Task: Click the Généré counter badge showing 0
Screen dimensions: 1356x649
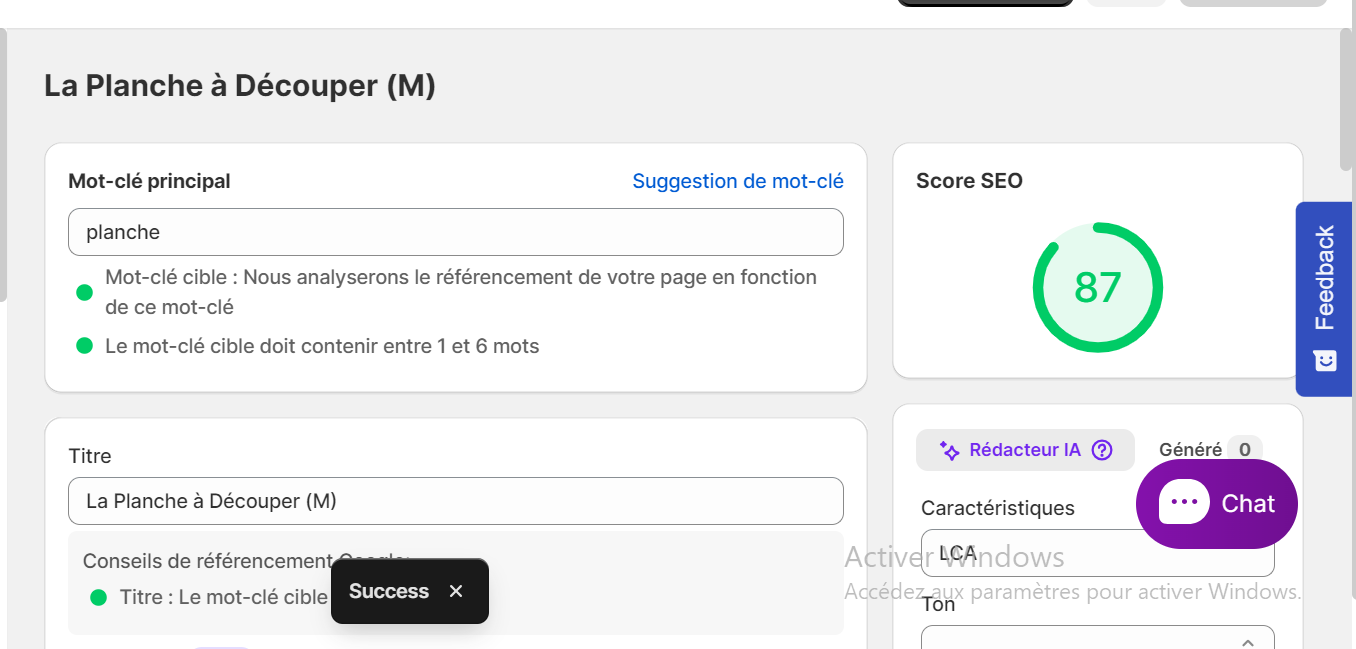Action: [x=1245, y=450]
